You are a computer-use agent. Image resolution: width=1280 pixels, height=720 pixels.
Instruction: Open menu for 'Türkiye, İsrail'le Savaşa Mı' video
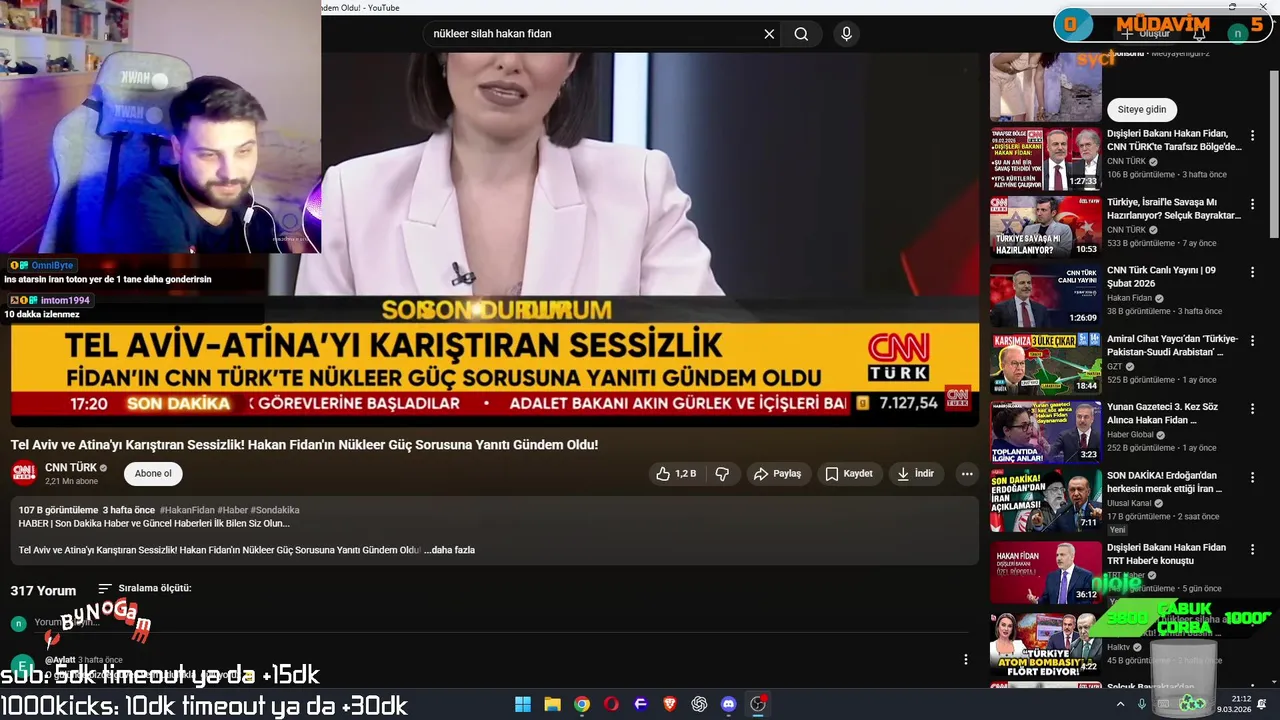(1252, 203)
